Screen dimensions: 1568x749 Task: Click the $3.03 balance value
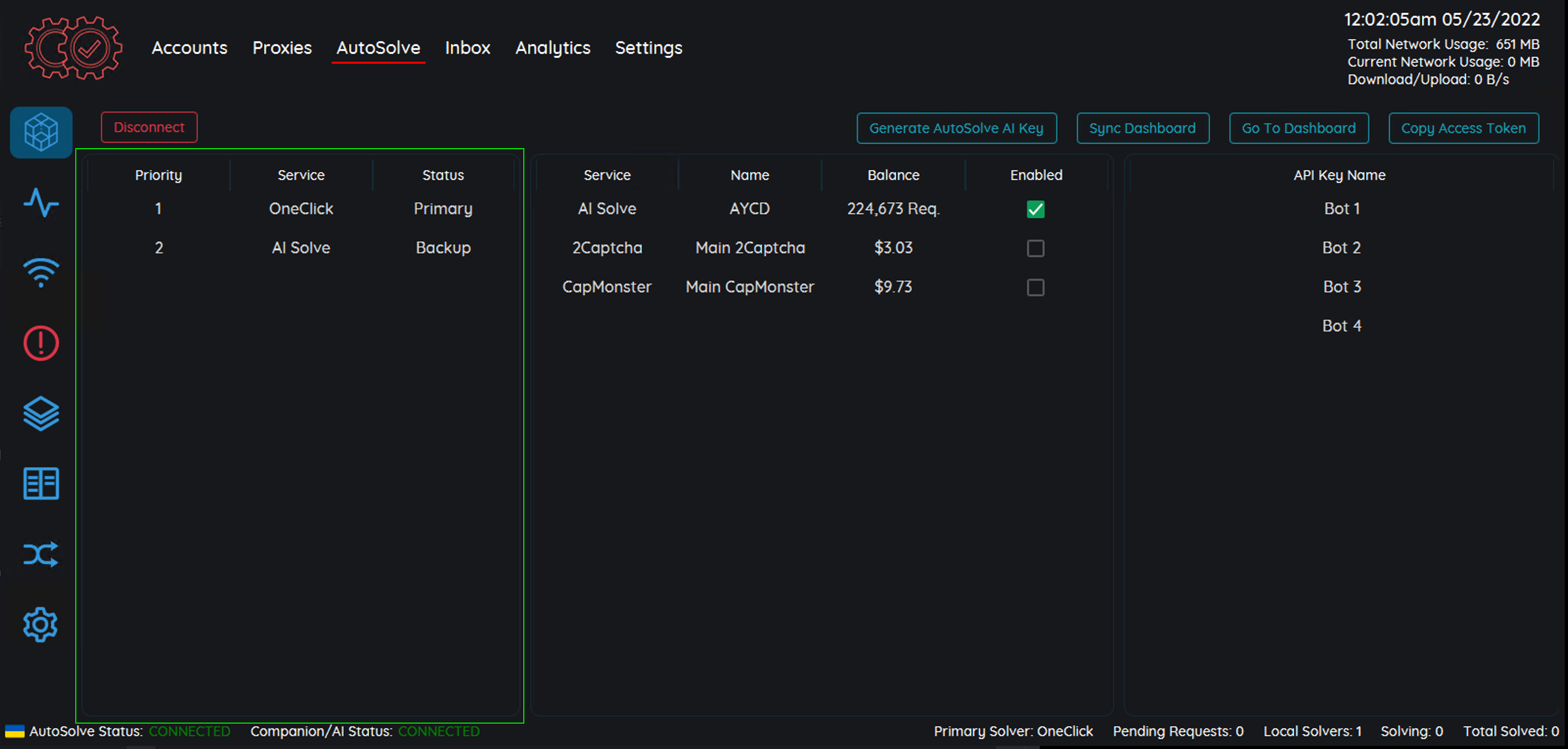click(893, 248)
